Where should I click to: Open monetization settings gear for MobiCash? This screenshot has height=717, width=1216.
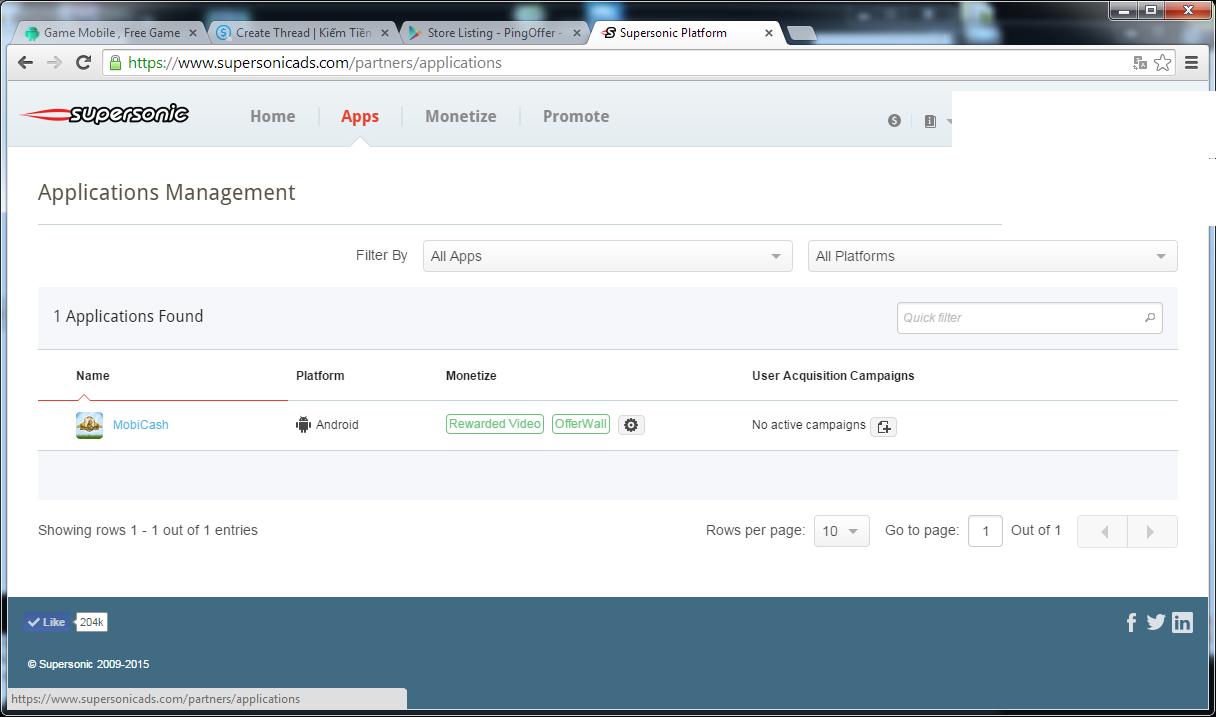pos(631,425)
